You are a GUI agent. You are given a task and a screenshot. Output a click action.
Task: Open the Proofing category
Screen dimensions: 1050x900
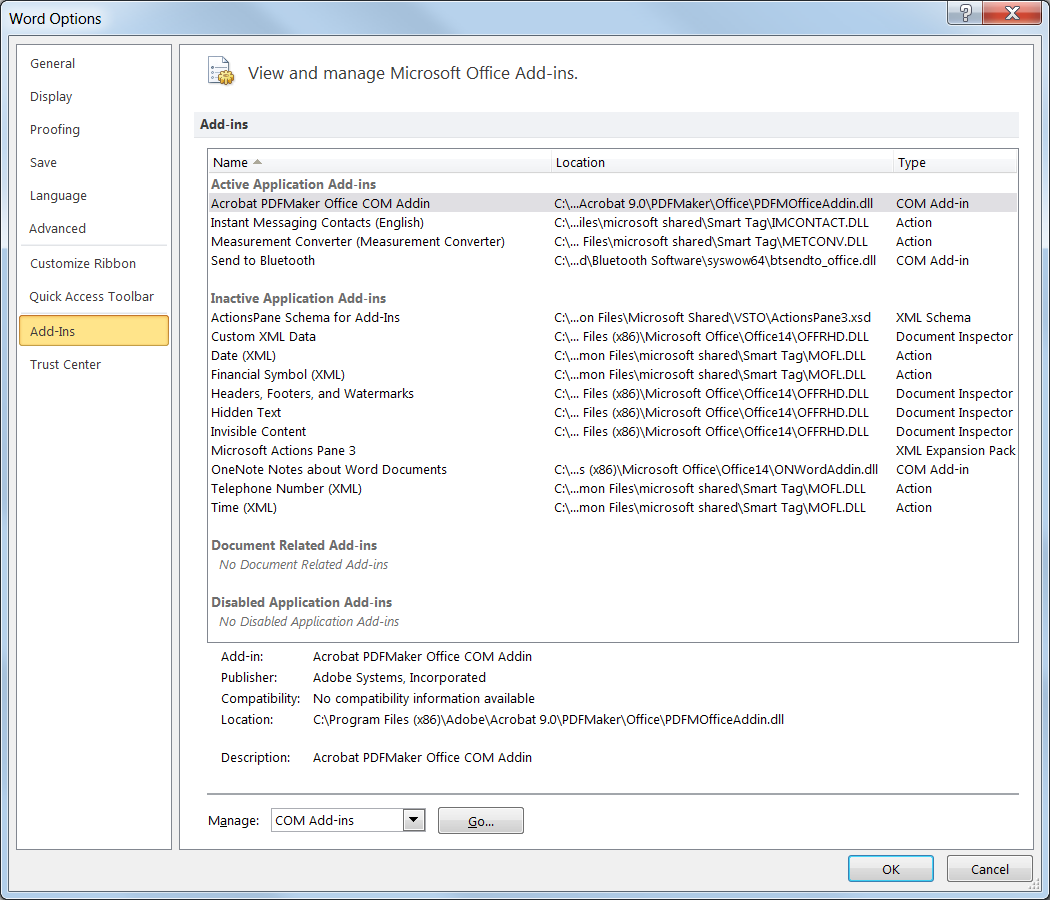(94, 129)
